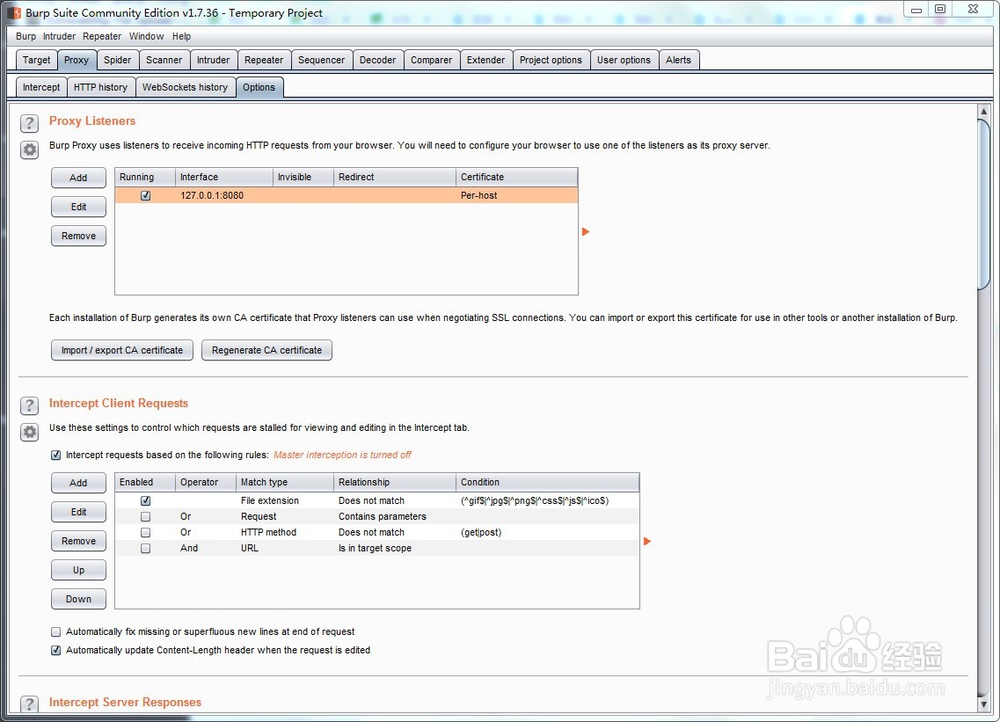
Task: Switch to the Sequencer tab
Action: click(x=321, y=60)
